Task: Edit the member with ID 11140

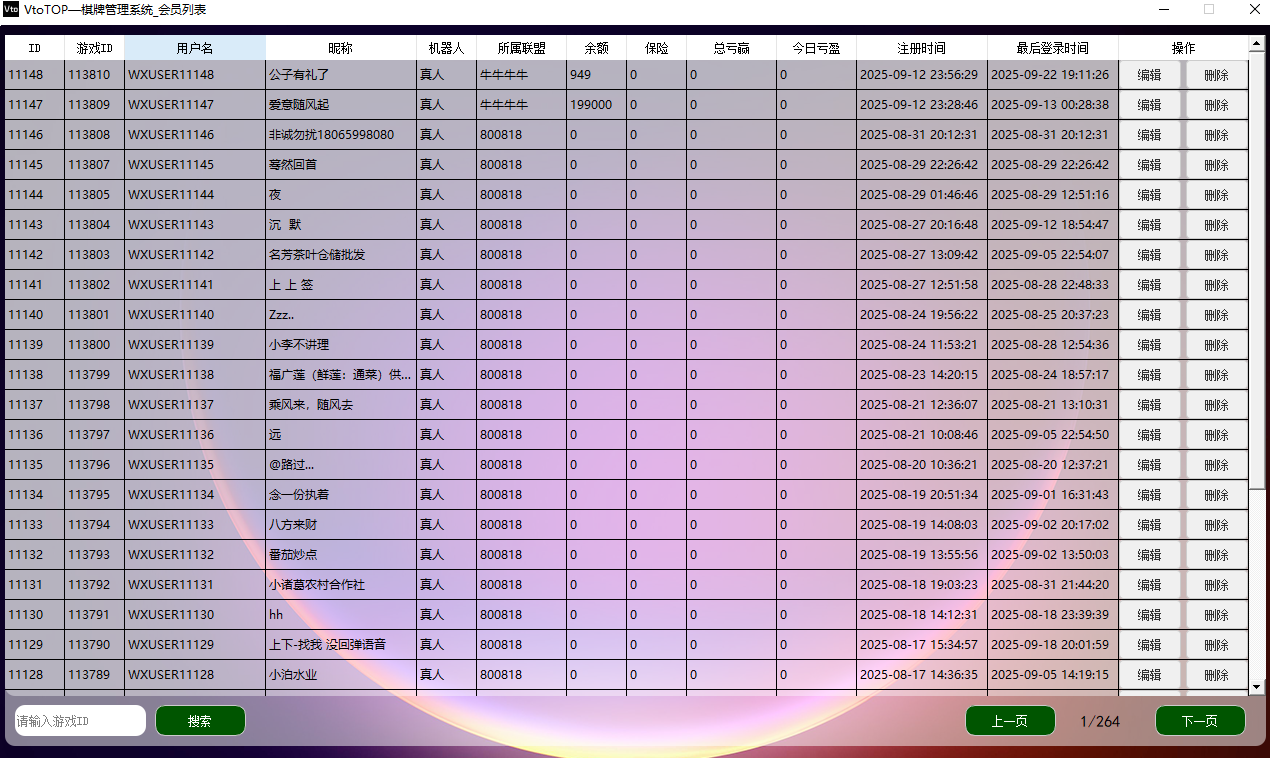Action: pyautogui.click(x=1150, y=315)
